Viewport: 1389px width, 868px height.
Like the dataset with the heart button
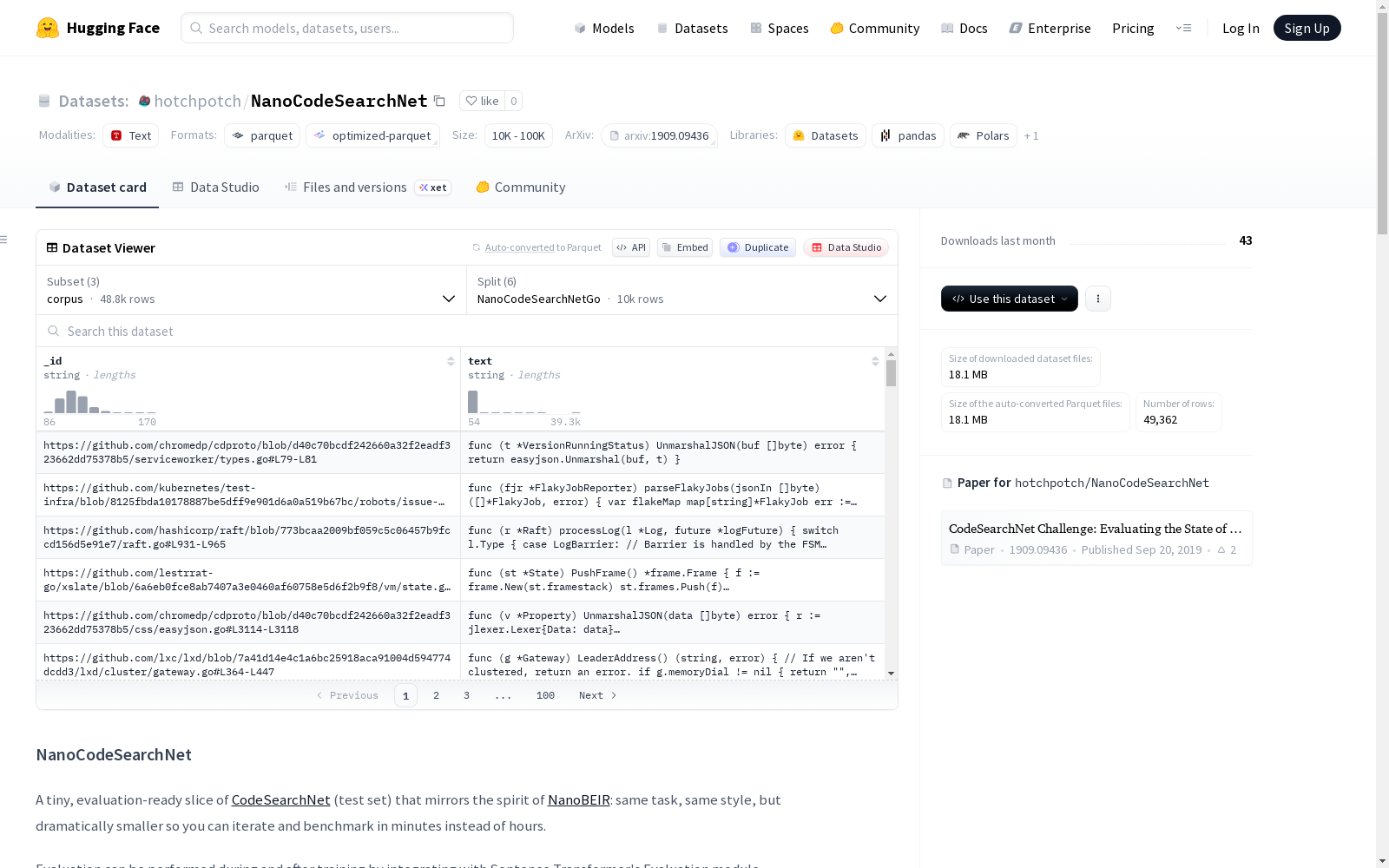[x=482, y=101]
